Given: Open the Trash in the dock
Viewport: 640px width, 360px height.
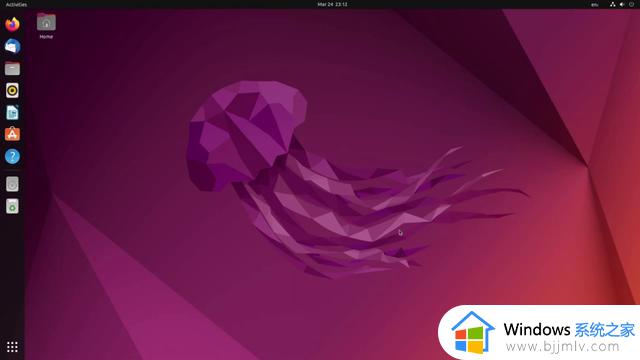Looking at the screenshot, I should click(x=12, y=206).
